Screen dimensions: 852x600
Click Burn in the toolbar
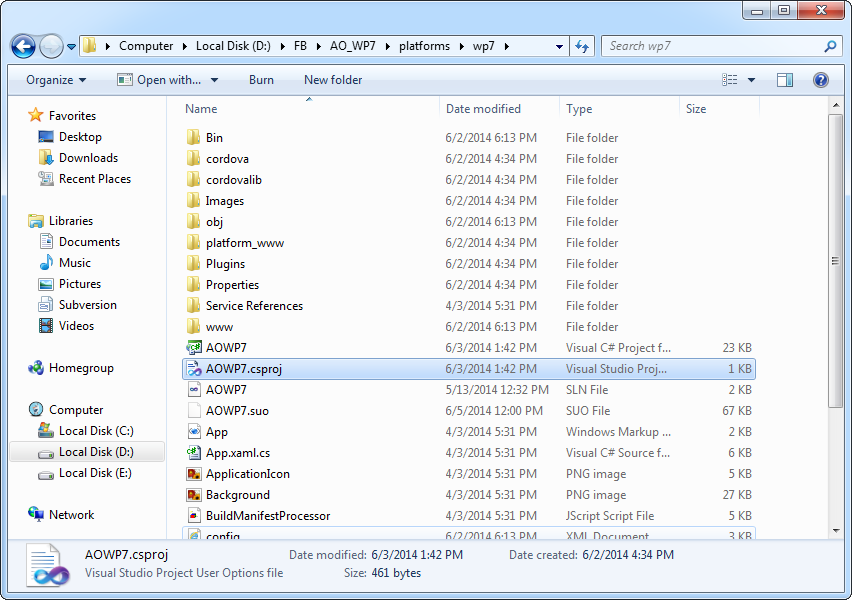[261, 80]
